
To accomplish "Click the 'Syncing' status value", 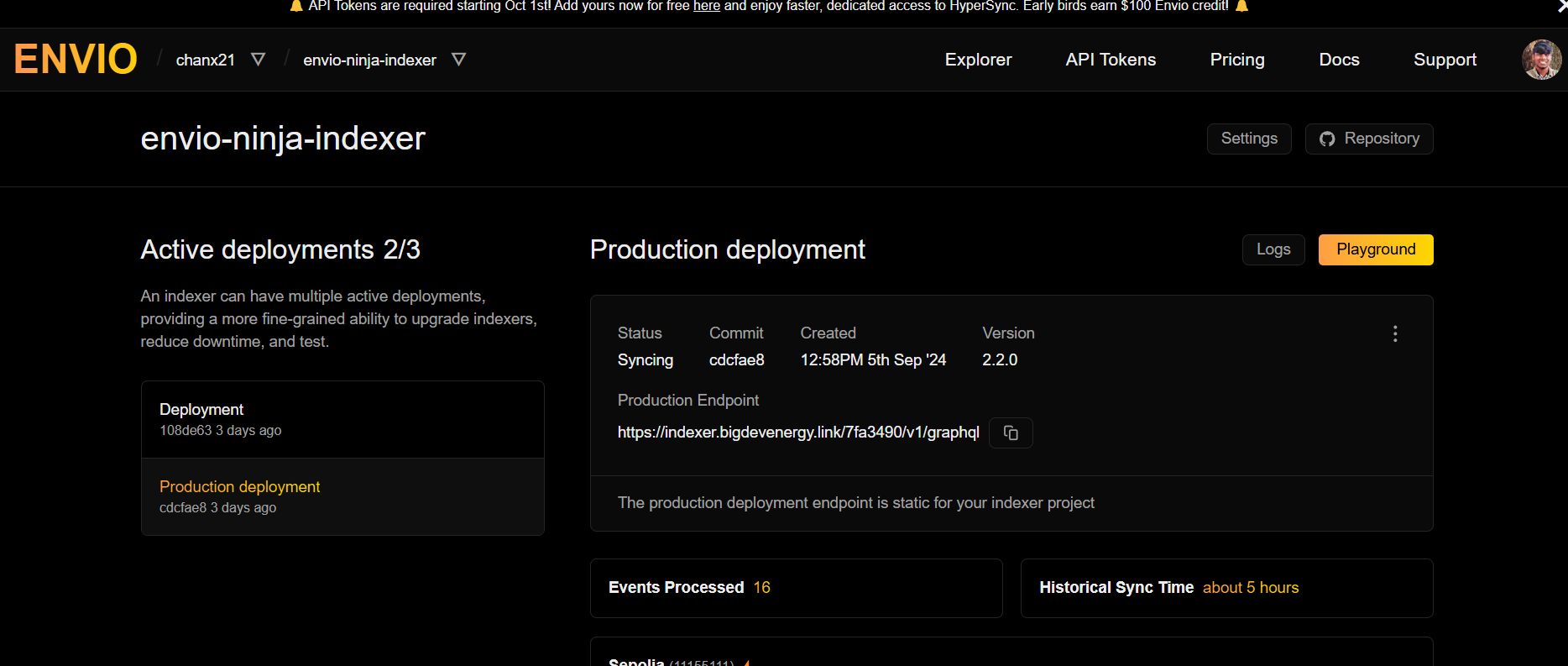I will 645,359.
